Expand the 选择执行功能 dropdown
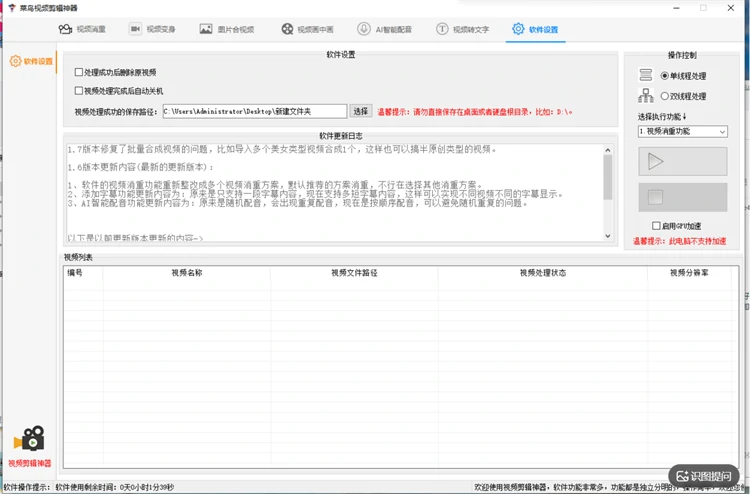This screenshot has width=750, height=494. [683, 132]
